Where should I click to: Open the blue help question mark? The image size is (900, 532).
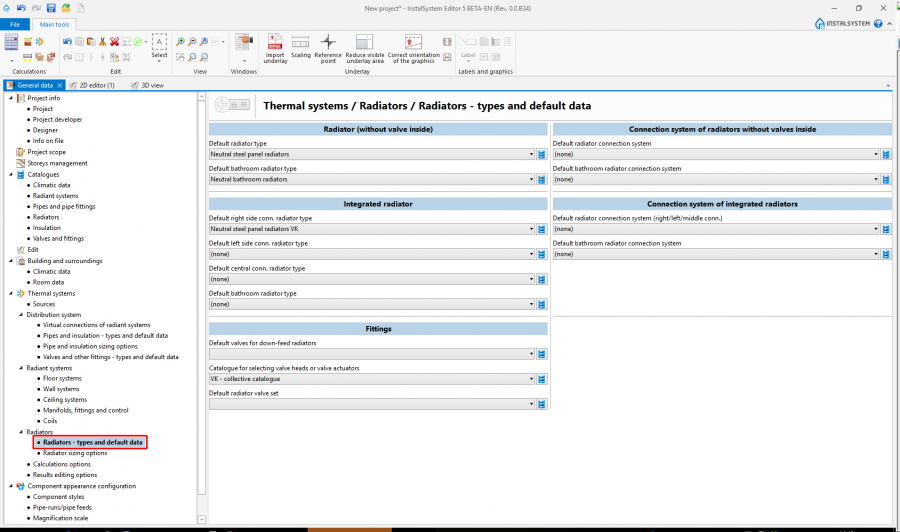click(x=878, y=23)
